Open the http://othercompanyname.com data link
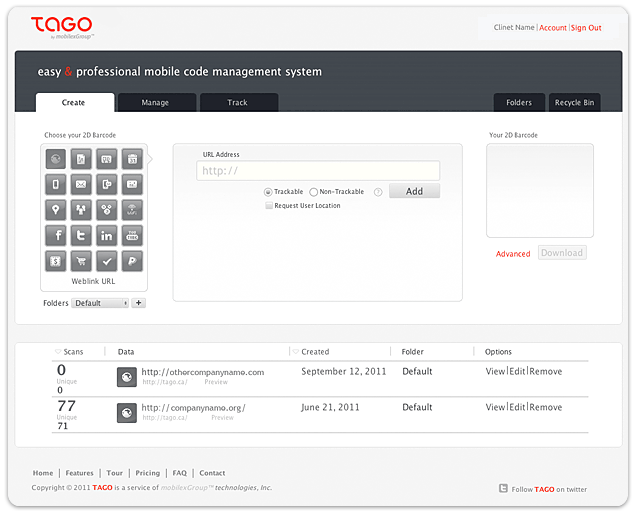The width and height of the screenshot is (634, 515). (x=203, y=372)
